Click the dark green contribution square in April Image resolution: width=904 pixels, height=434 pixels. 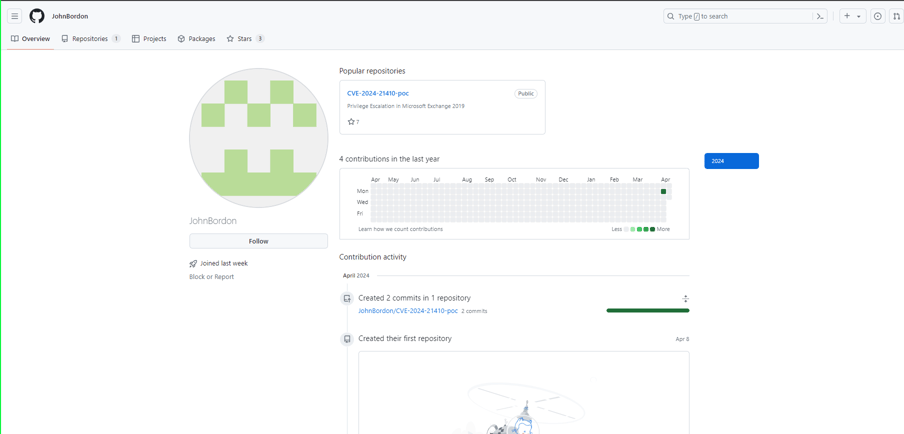664,191
